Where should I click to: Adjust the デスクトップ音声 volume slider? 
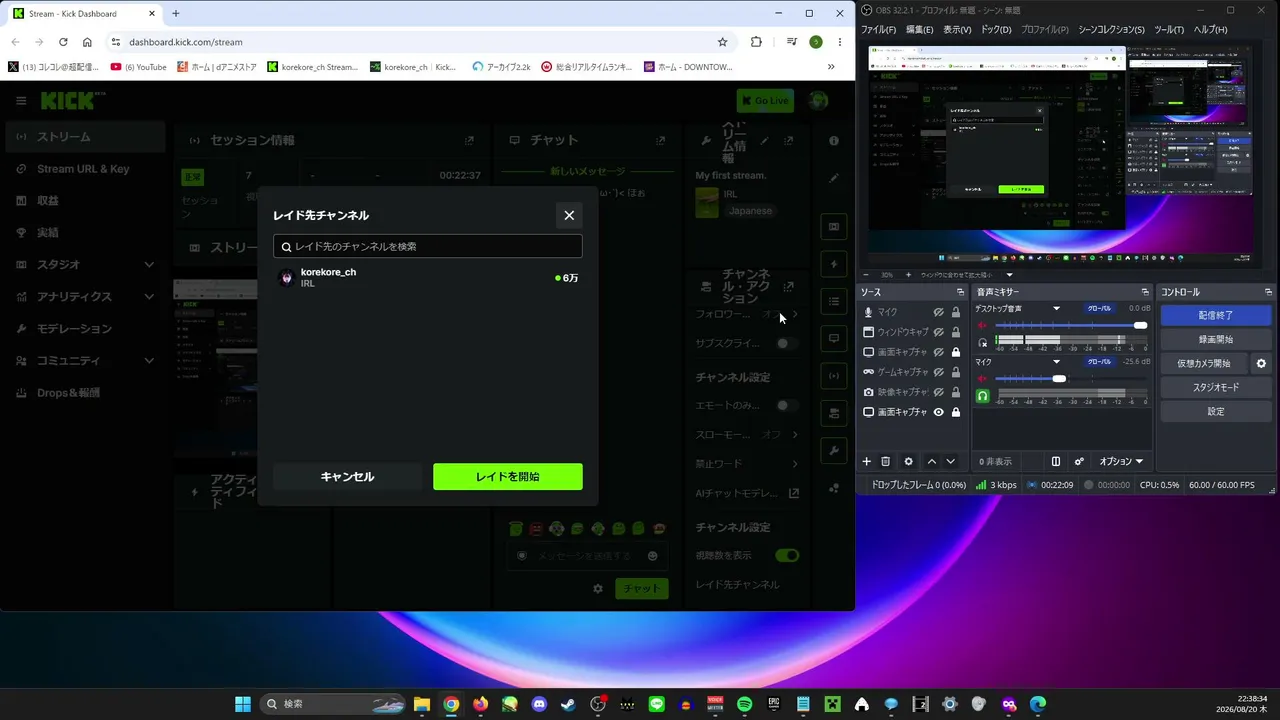click(1071, 326)
